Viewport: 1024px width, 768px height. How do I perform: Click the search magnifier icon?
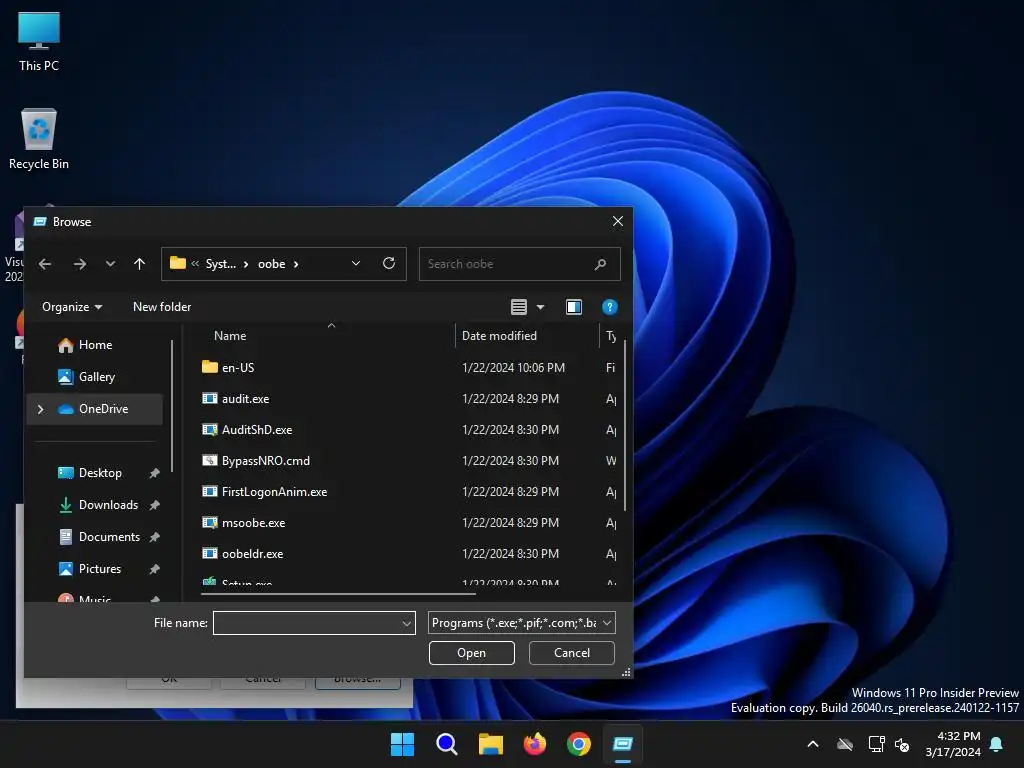point(600,264)
